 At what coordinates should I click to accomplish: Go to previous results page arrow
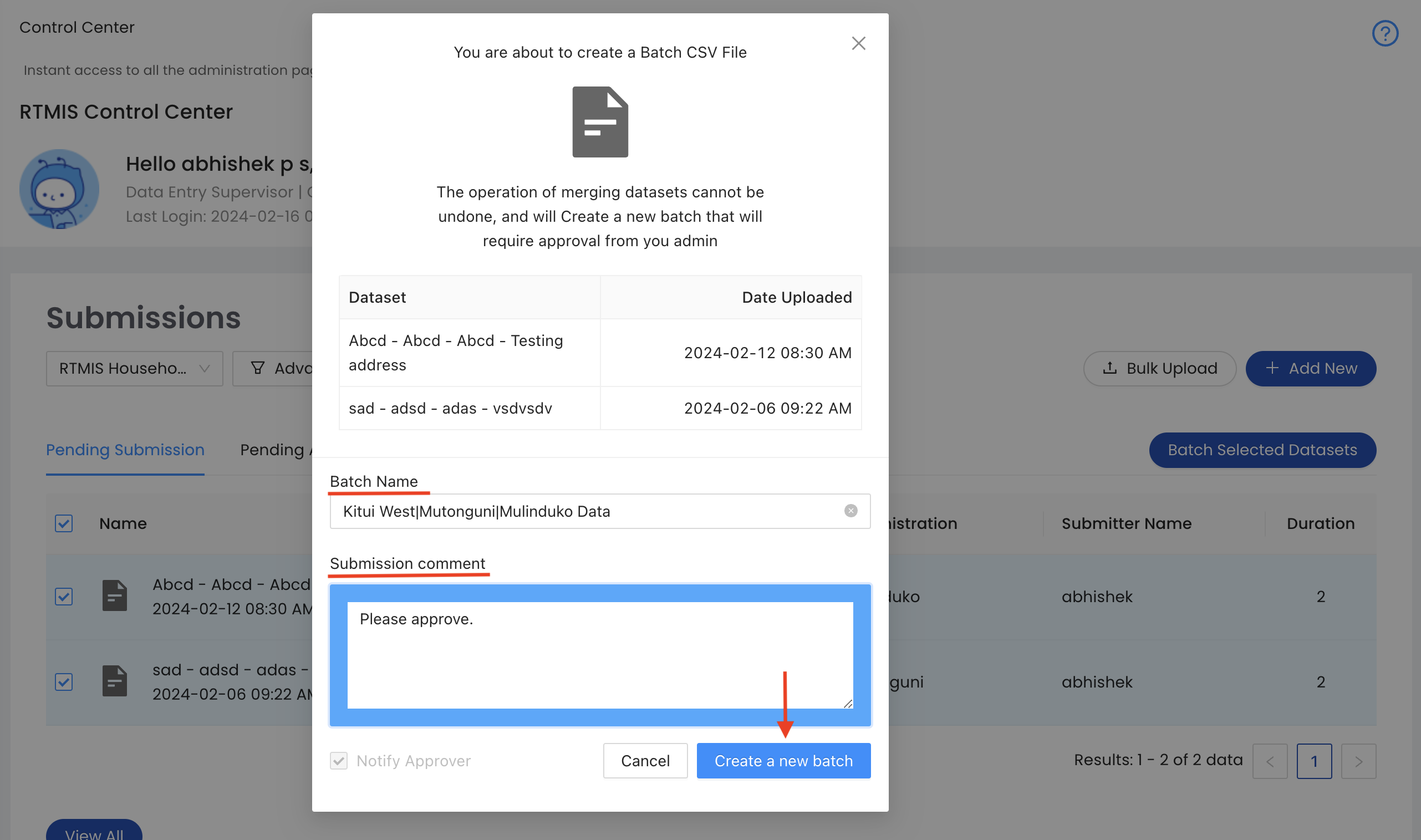pos(1269,761)
